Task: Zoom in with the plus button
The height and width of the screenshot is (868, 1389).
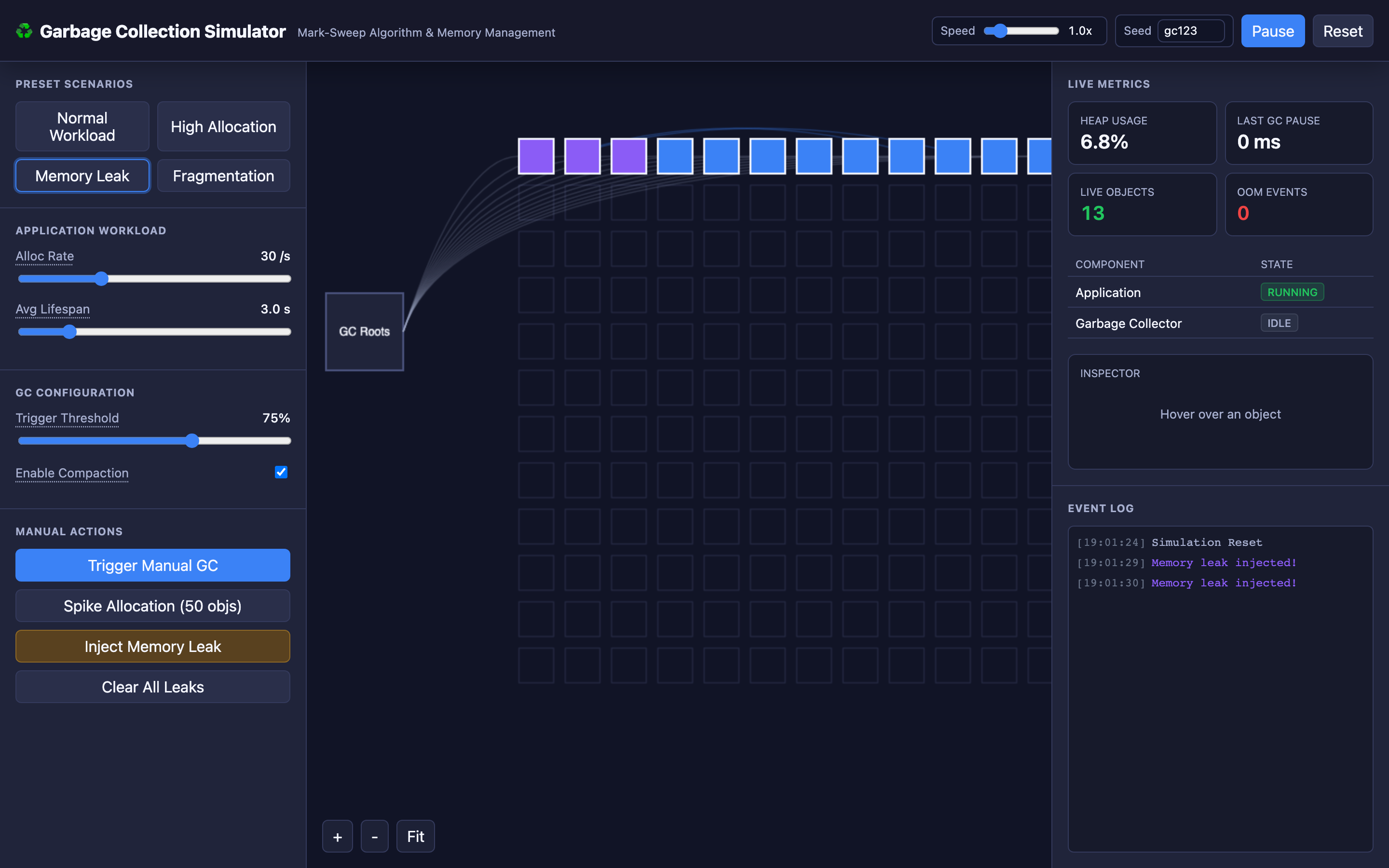Action: click(338, 837)
